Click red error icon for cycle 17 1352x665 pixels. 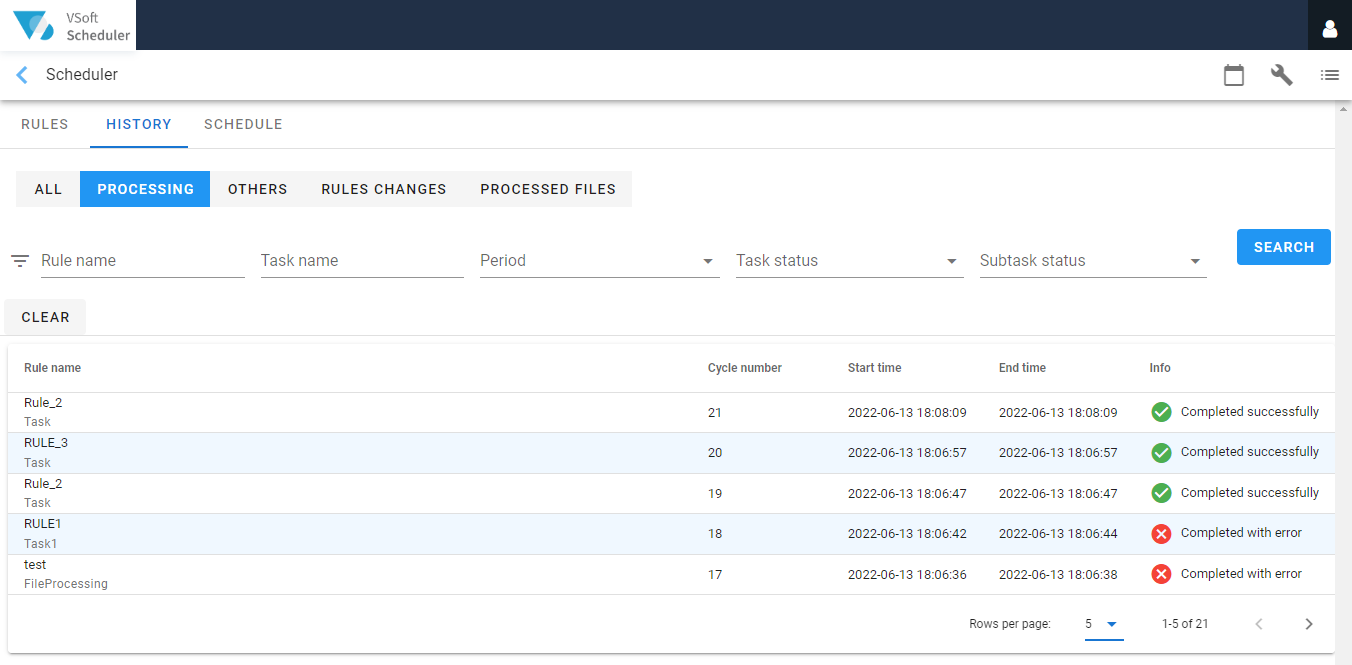tap(1161, 574)
